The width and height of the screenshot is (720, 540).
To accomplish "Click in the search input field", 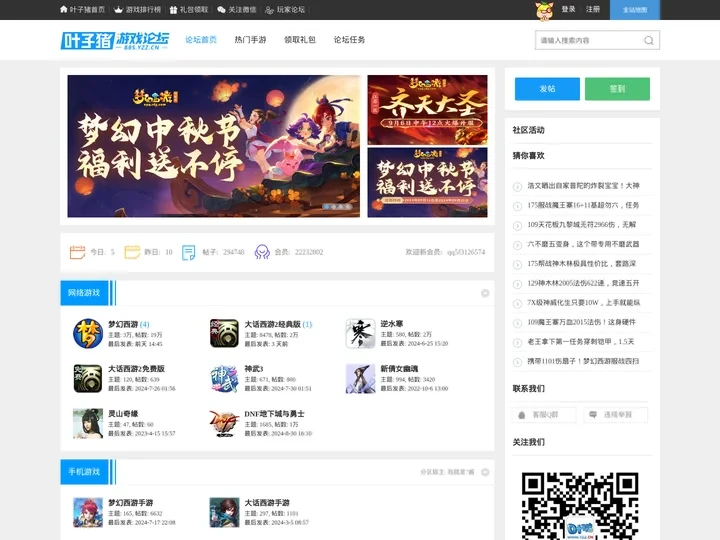I will [590, 40].
